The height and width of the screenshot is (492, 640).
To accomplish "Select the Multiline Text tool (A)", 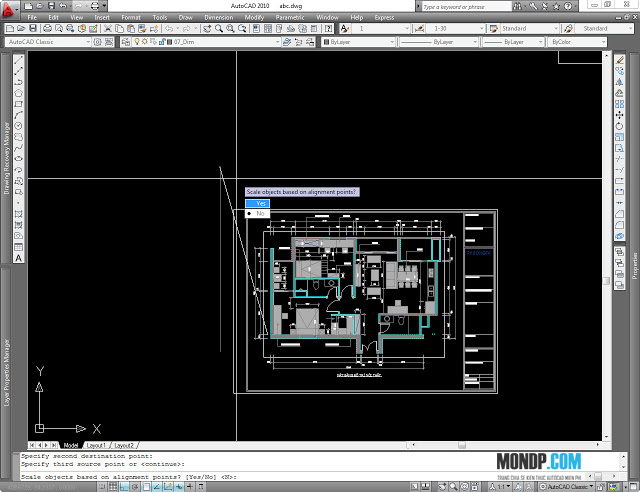I will click(18, 258).
